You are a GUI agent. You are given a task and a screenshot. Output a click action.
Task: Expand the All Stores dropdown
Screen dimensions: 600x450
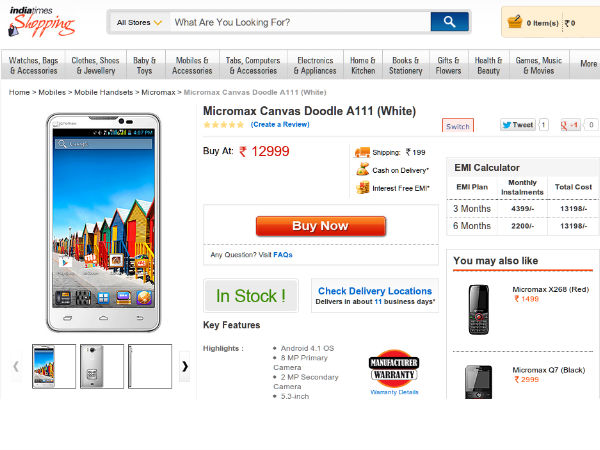[139, 21]
